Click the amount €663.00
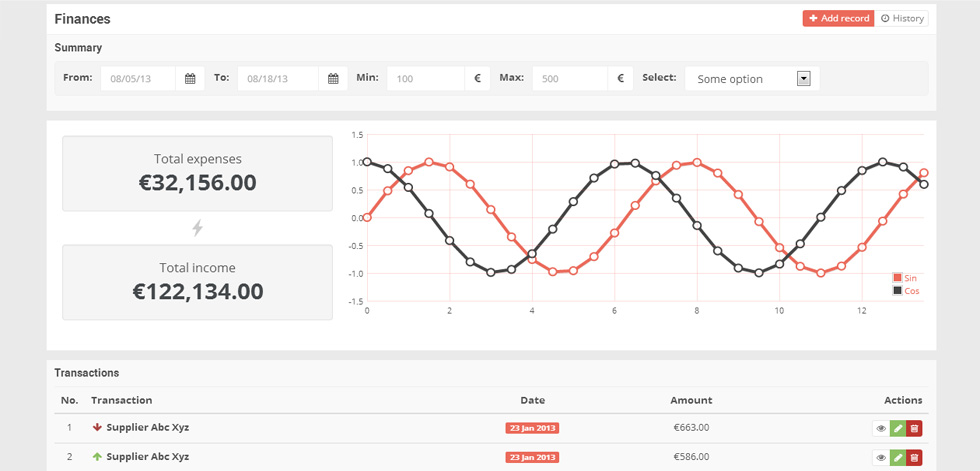This screenshot has width=980, height=471. pyautogui.click(x=691, y=428)
